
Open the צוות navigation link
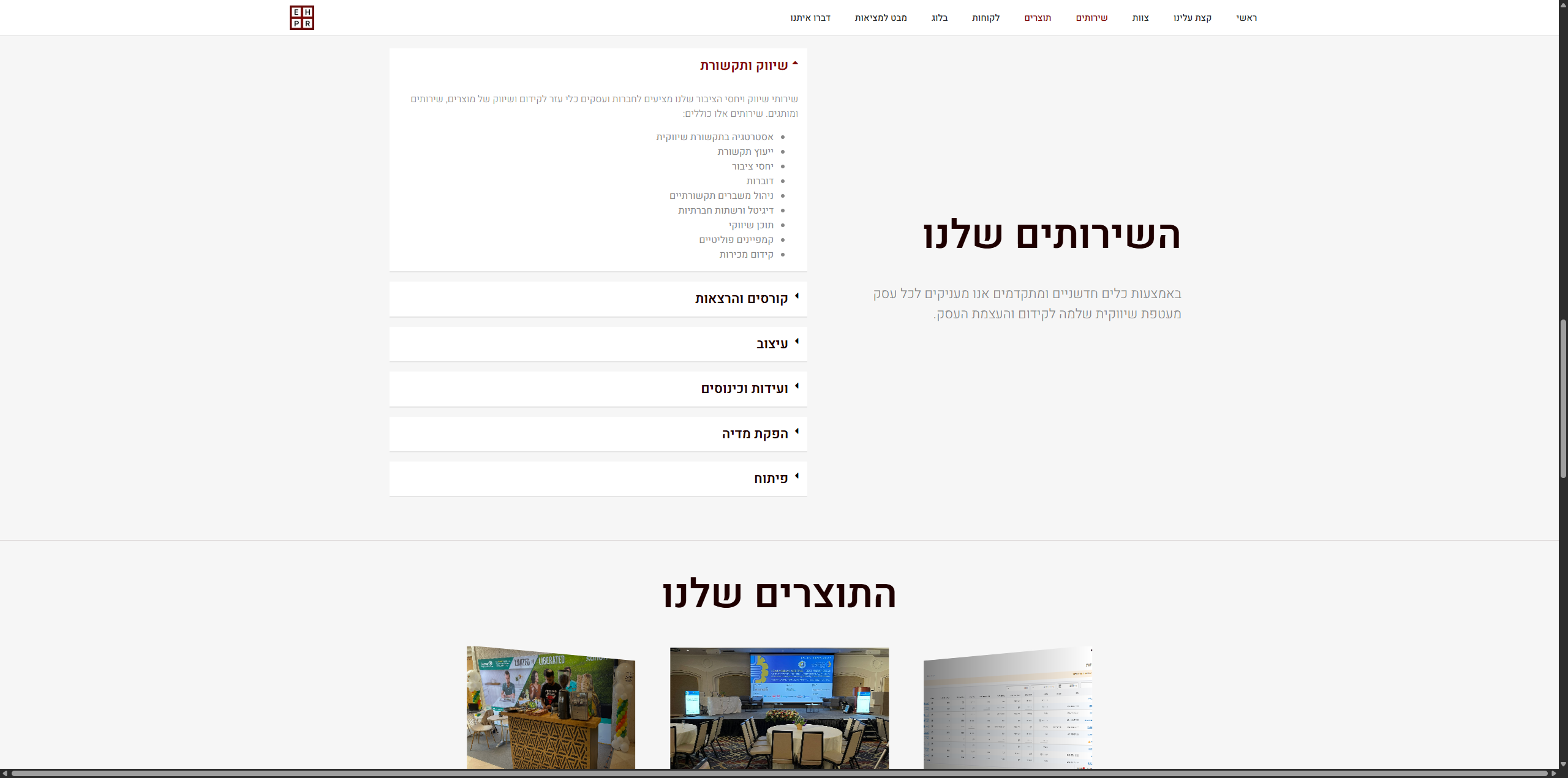[x=1140, y=18]
